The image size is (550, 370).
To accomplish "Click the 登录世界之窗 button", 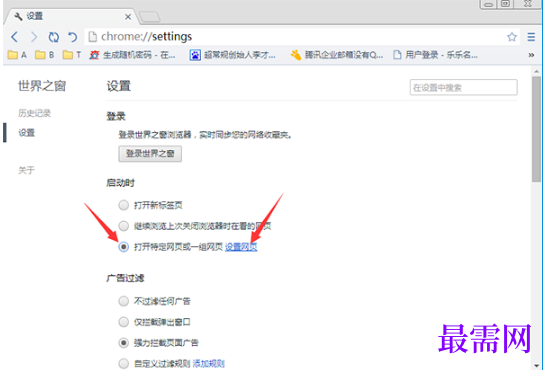I will click(150, 154).
